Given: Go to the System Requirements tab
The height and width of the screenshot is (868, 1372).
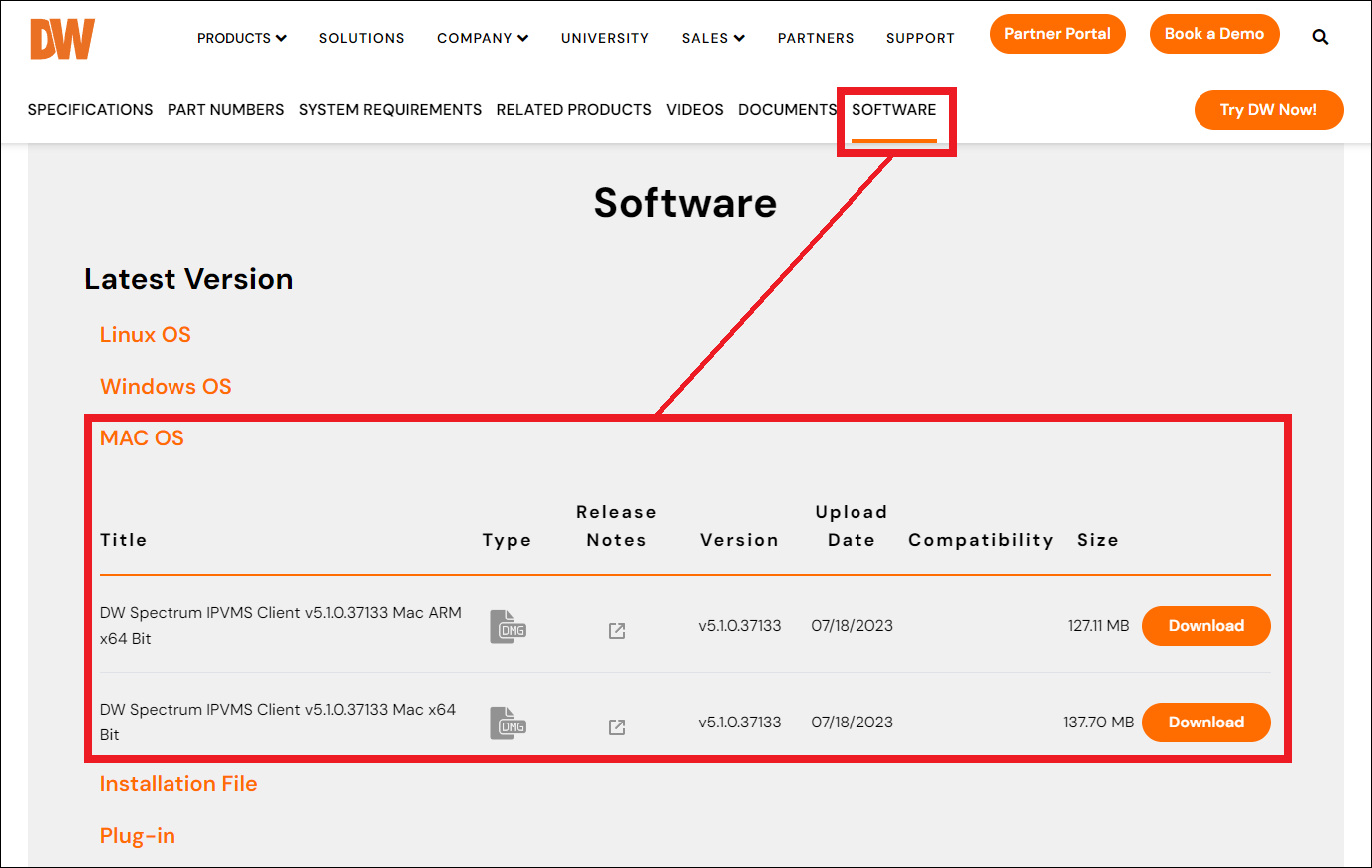Looking at the screenshot, I should (x=390, y=110).
